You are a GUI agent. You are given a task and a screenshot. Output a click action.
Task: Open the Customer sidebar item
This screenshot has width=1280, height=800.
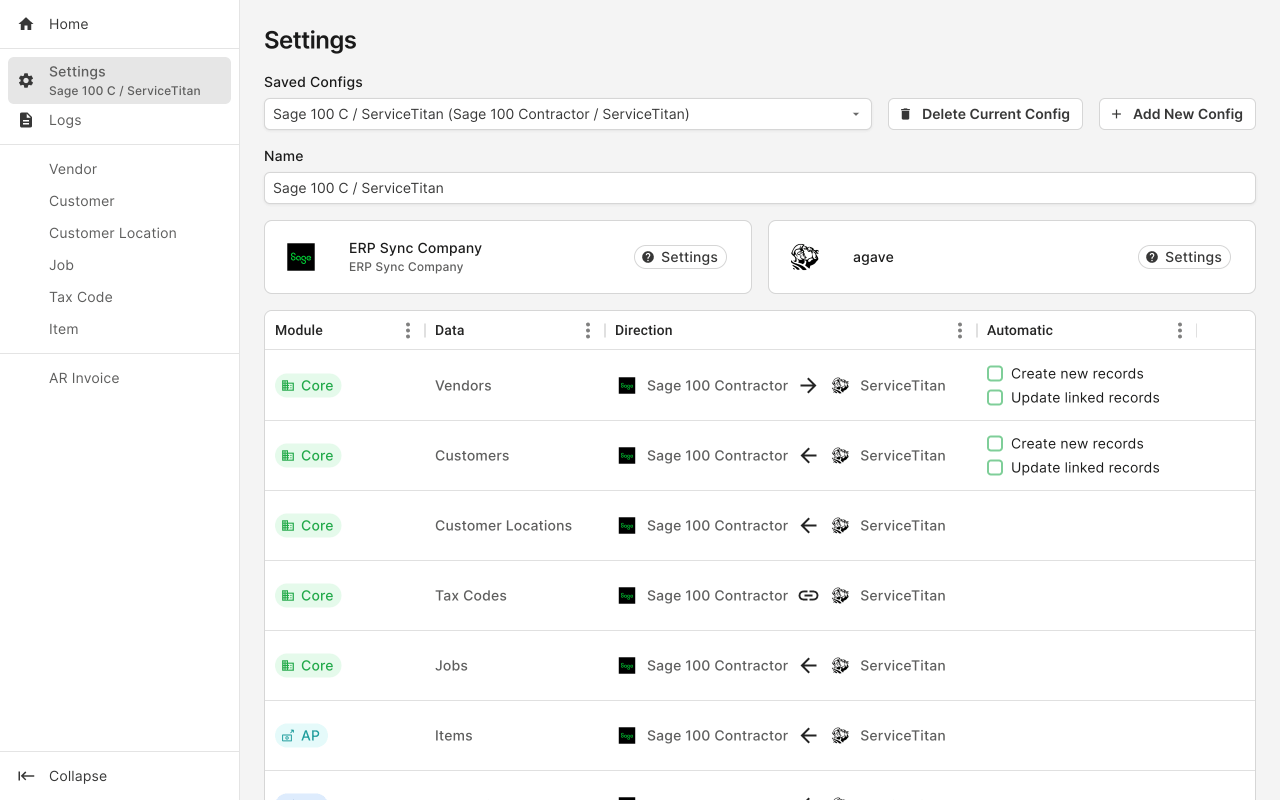[x=119, y=201]
